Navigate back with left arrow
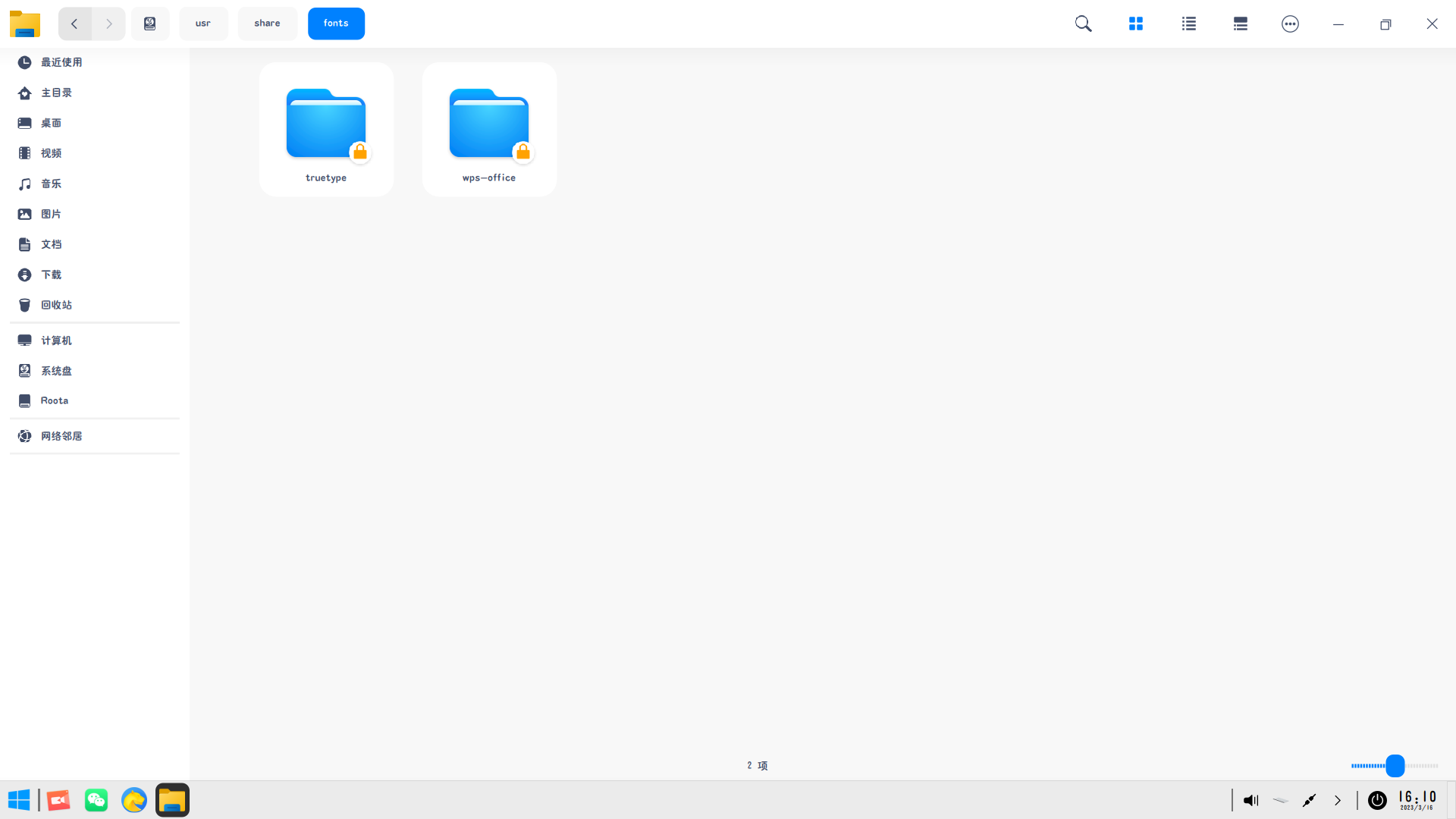Screen dimensions: 1456x819 [x=74, y=24]
